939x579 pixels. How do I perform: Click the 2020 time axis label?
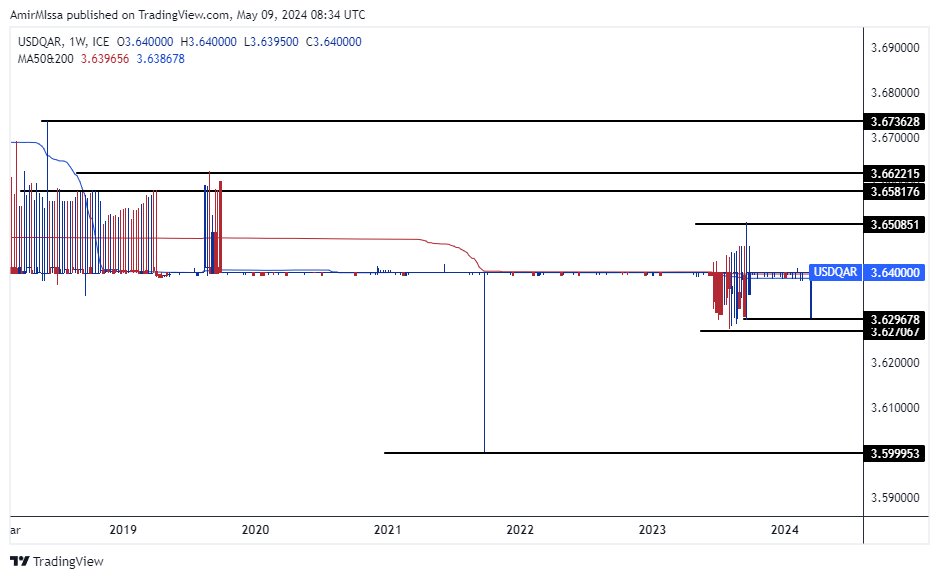pos(255,530)
